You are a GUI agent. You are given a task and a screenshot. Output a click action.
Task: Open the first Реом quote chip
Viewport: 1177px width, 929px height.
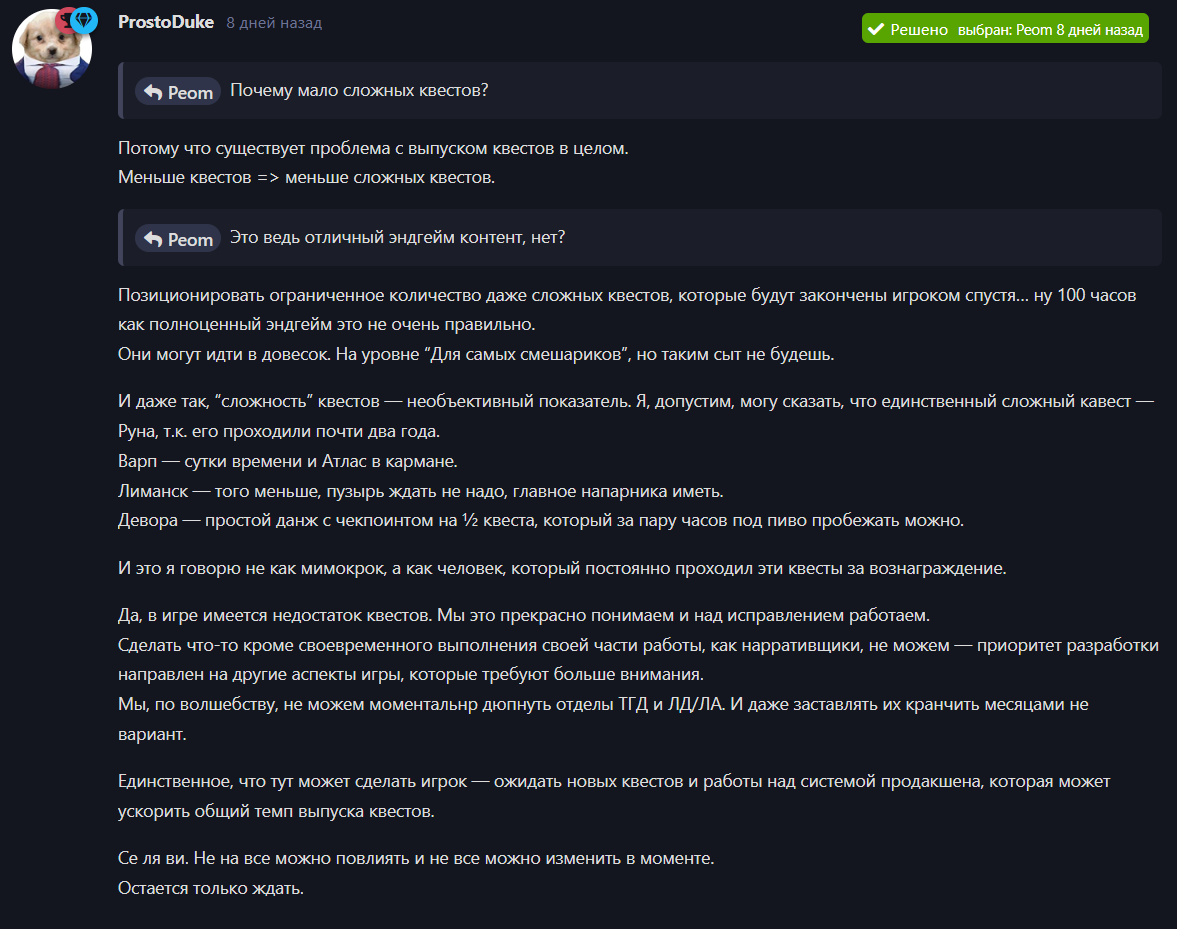point(178,92)
